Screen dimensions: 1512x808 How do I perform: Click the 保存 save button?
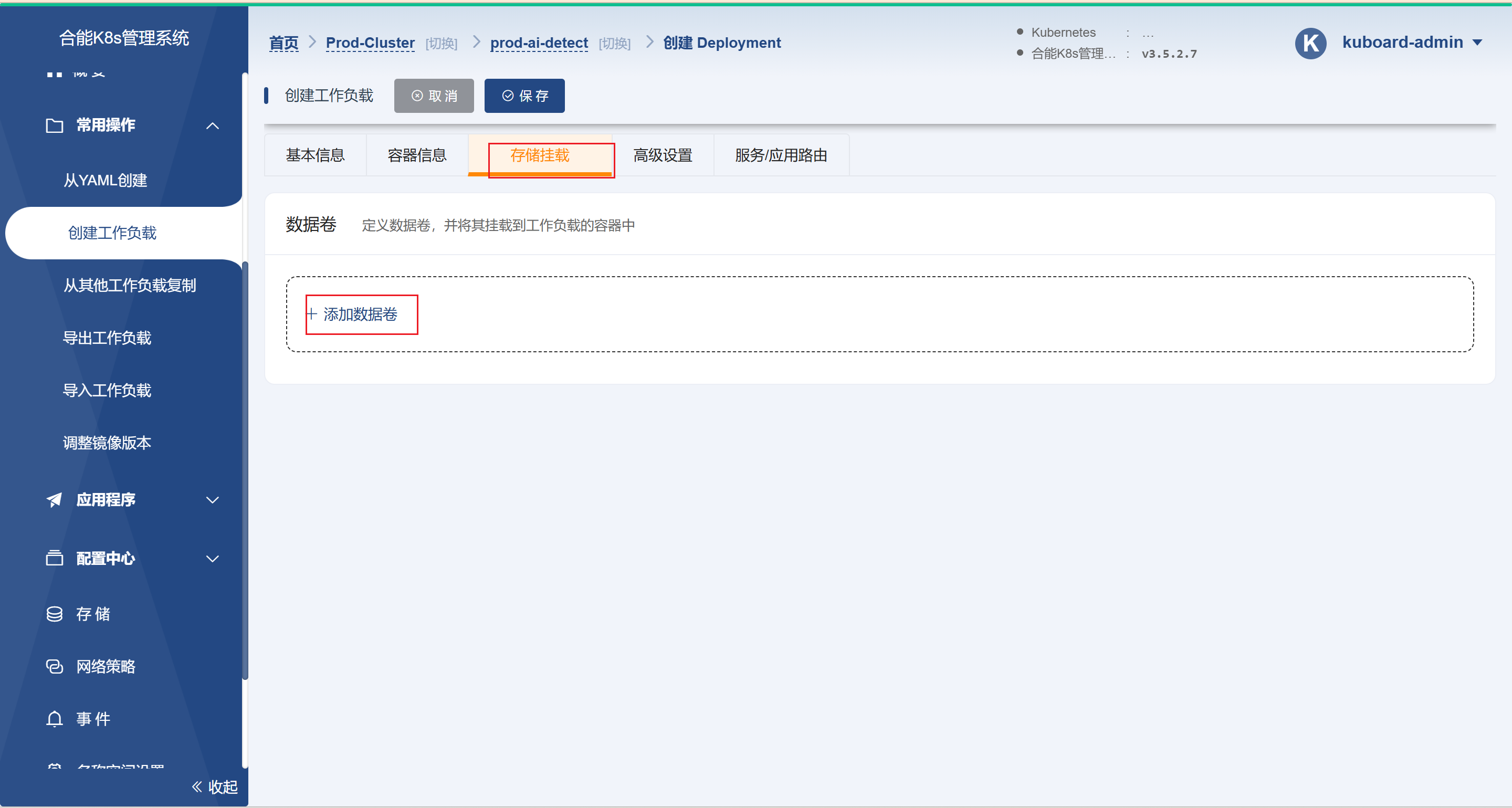(x=524, y=96)
